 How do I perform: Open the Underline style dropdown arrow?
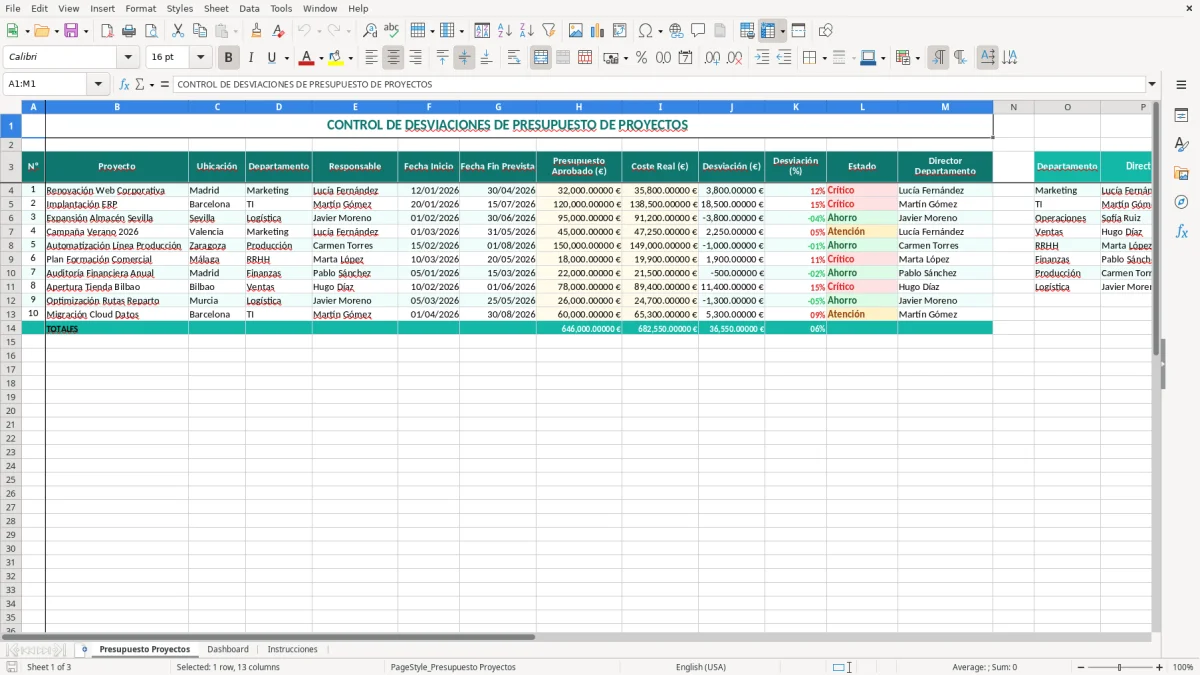pyautogui.click(x=286, y=58)
